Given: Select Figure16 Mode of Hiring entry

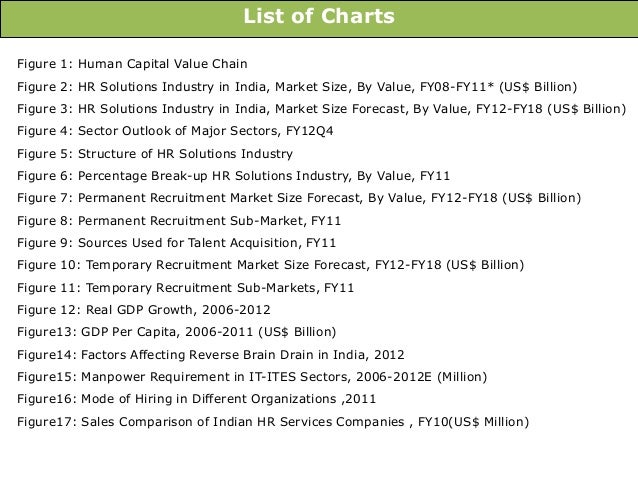Looking at the screenshot, I should point(197,399).
